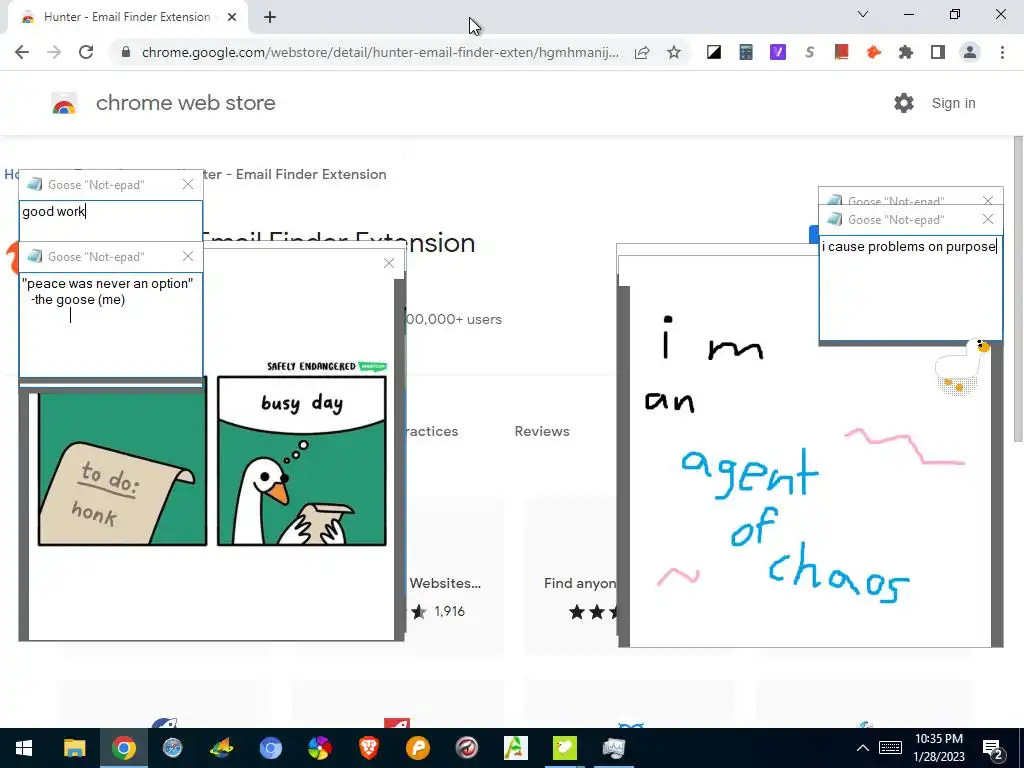The image size is (1024, 768).
Task: Open a new browser tab
Action: (270, 18)
